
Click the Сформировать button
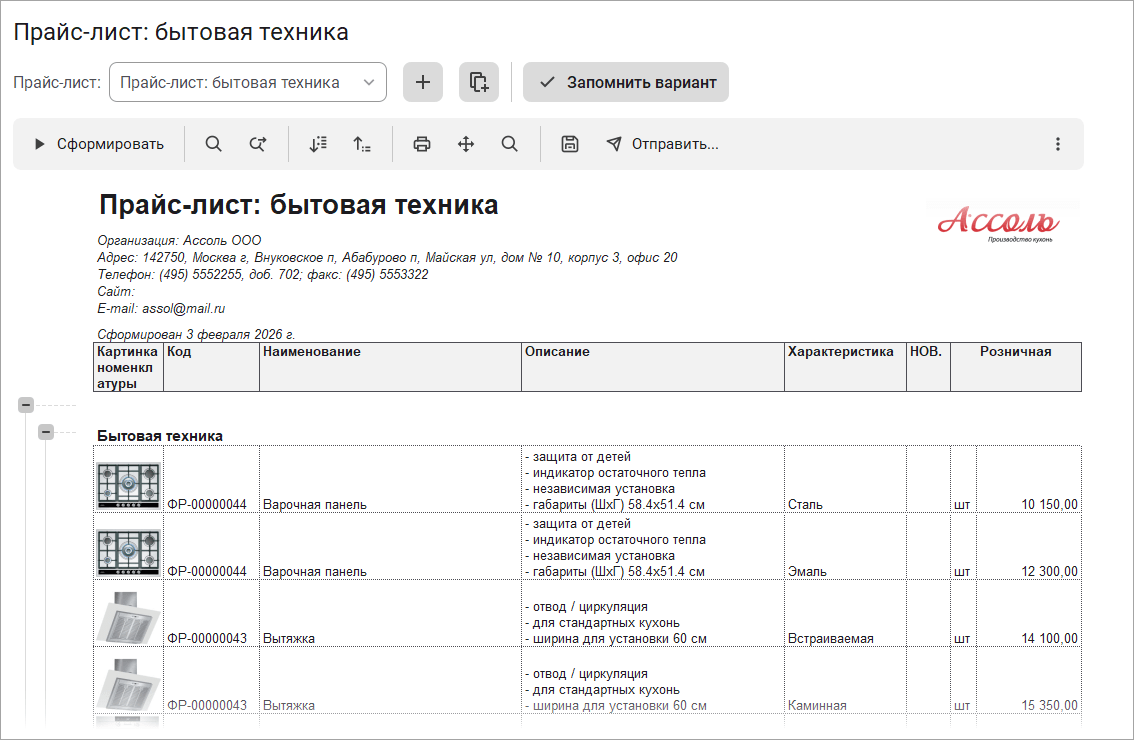(x=98, y=144)
